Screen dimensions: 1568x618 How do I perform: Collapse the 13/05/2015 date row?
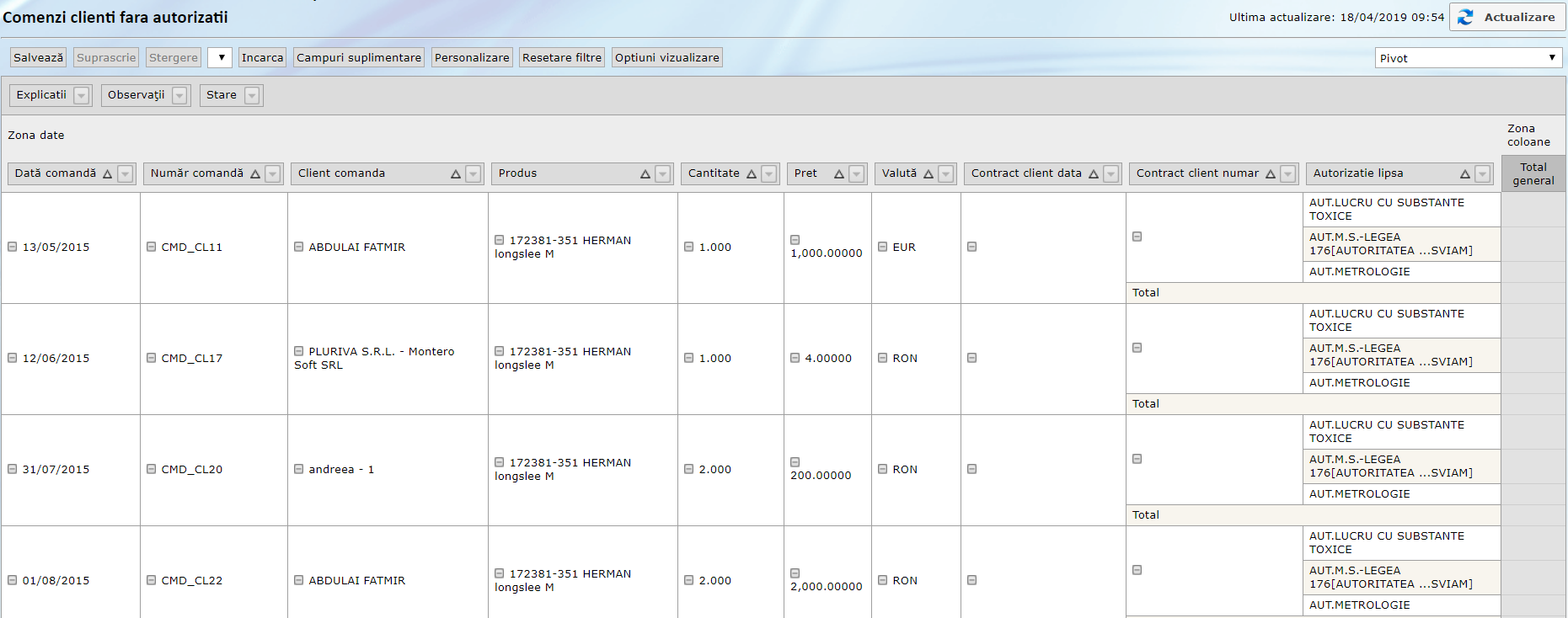click(13, 247)
